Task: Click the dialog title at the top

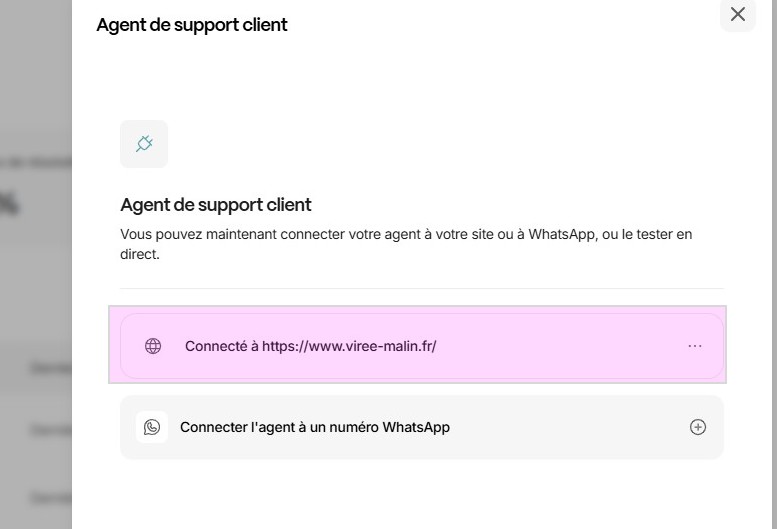Action: pyautogui.click(x=191, y=24)
